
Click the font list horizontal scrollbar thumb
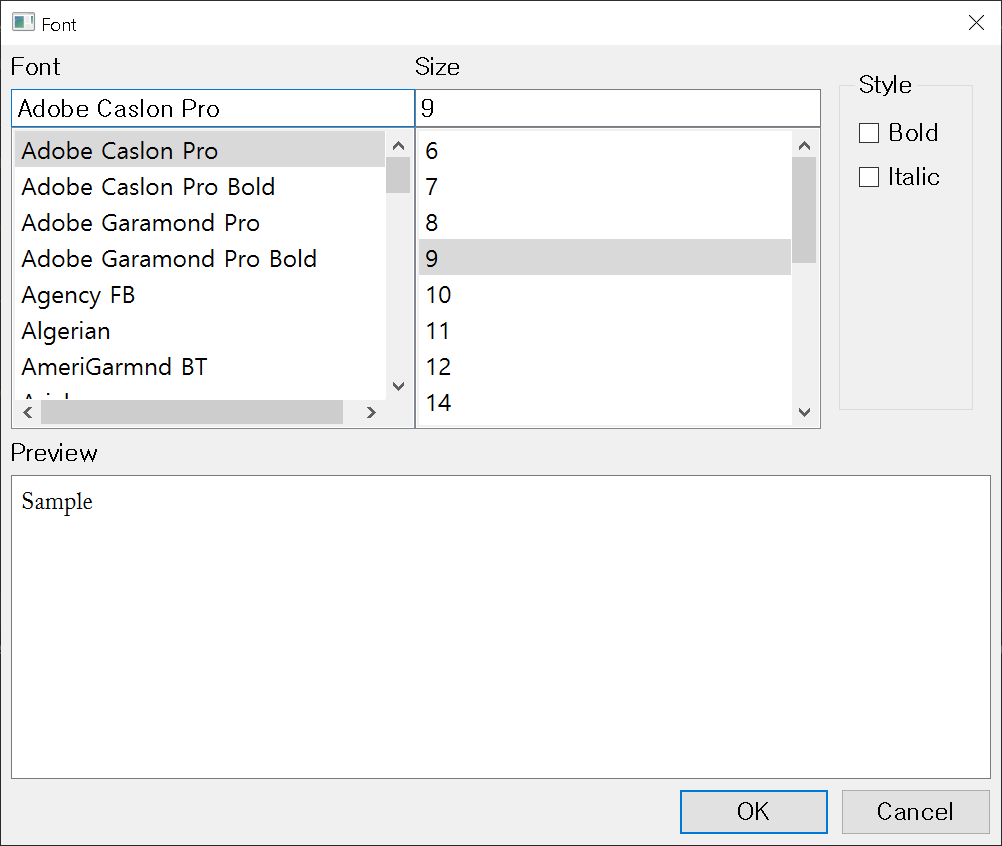192,413
